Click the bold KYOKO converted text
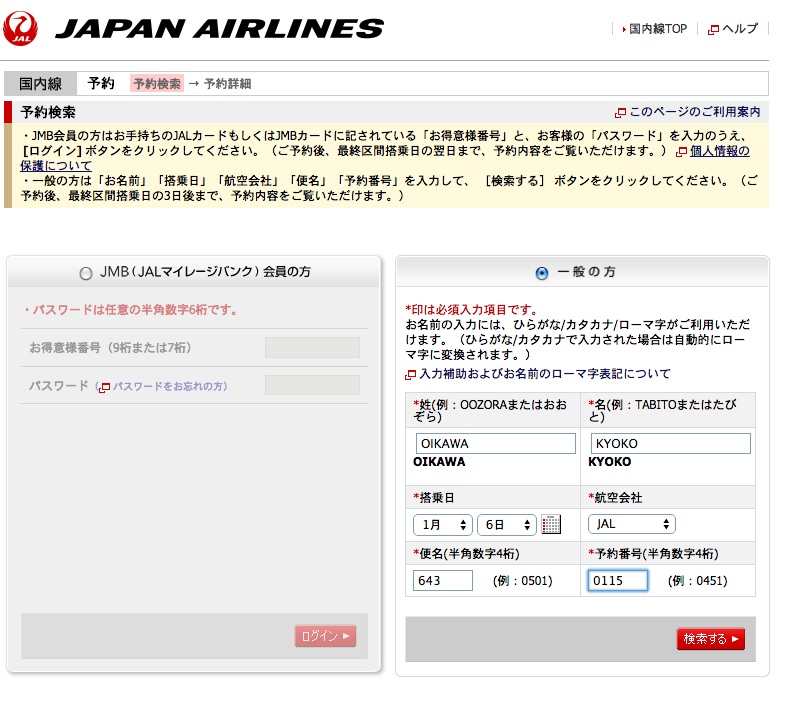 pyautogui.click(x=609, y=462)
